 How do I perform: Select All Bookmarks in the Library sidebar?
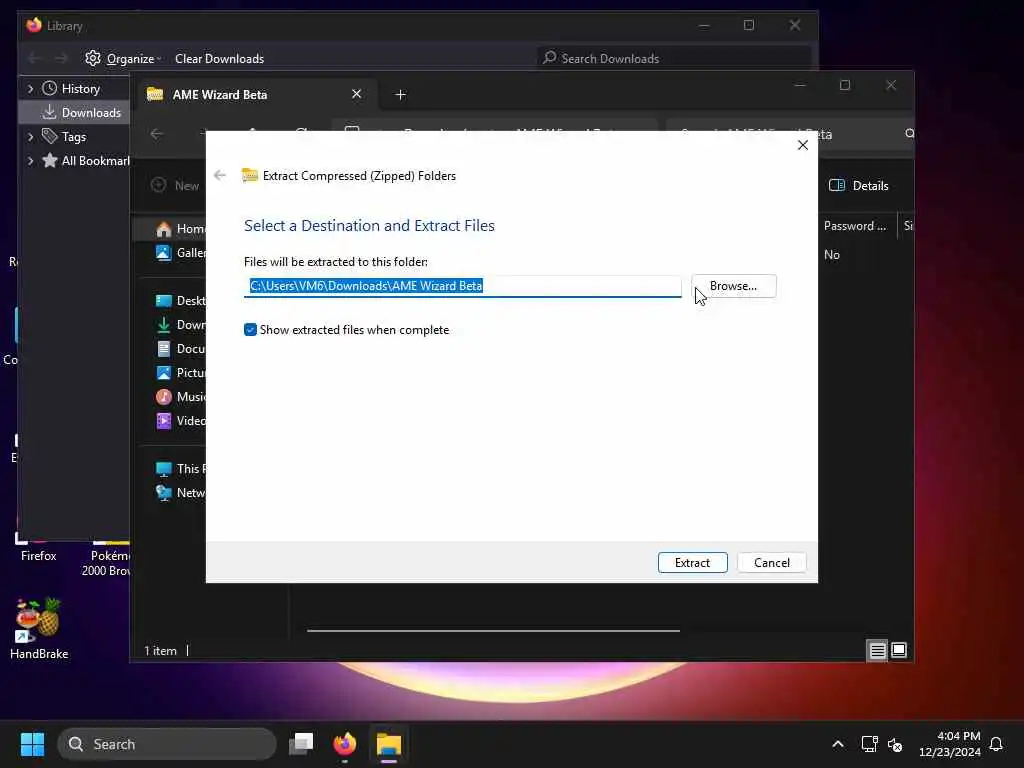[x=86, y=161]
